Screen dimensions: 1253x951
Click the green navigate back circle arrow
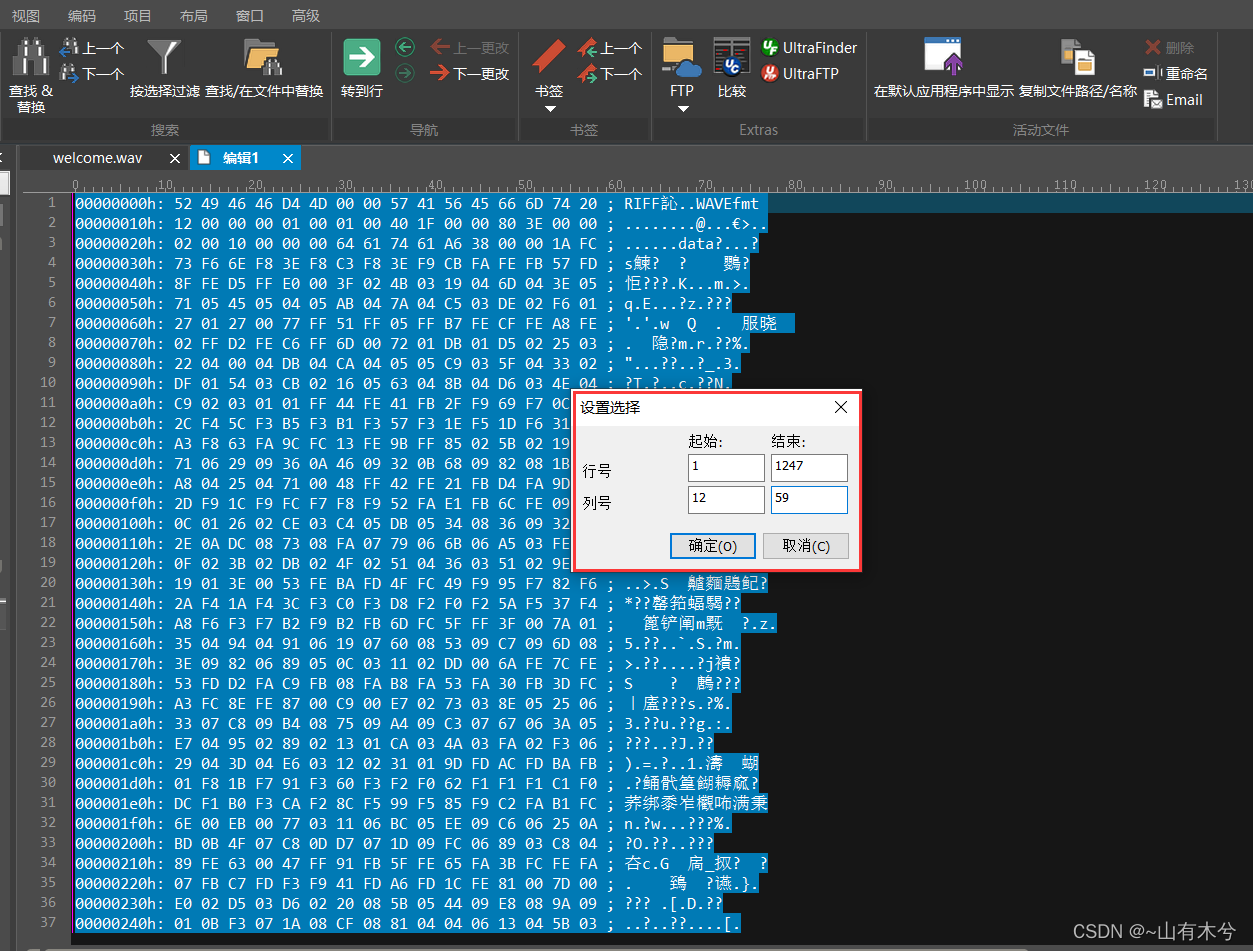point(405,47)
